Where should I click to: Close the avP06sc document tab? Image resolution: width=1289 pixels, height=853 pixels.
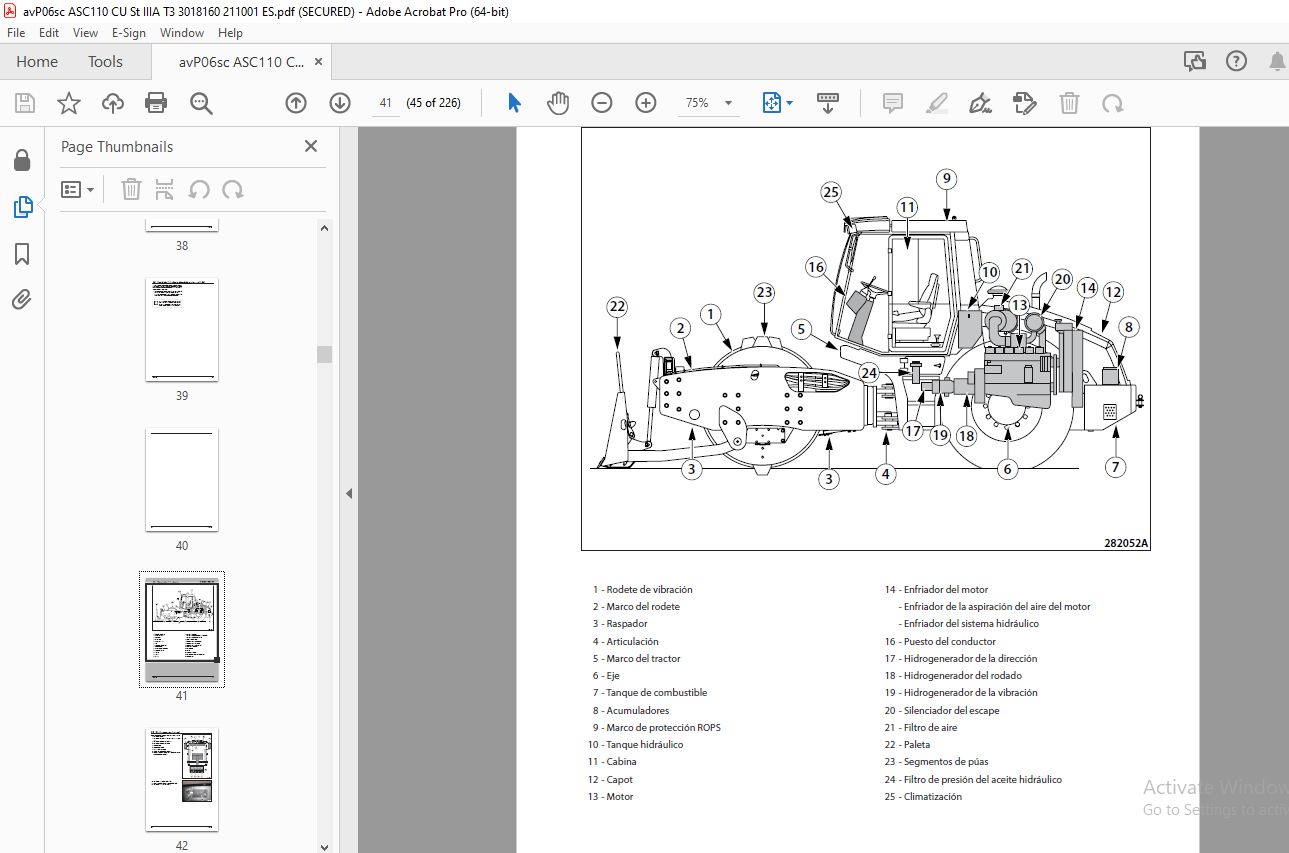pos(318,62)
